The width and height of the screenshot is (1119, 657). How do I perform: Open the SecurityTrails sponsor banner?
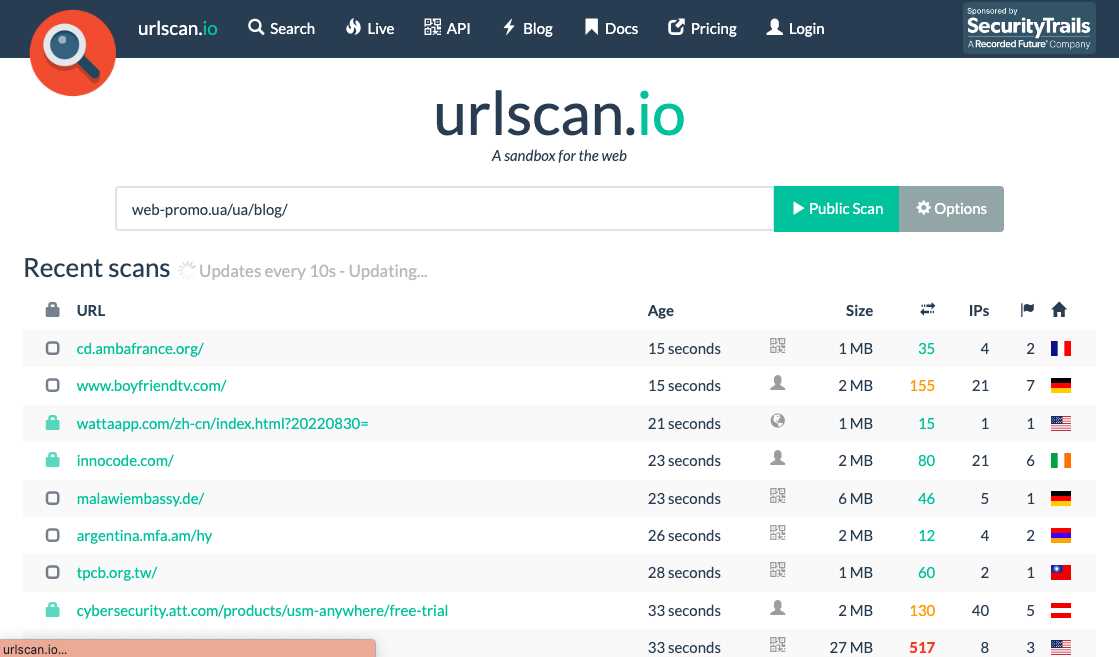coord(1028,29)
